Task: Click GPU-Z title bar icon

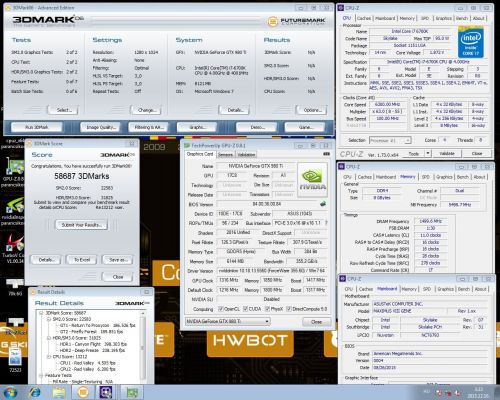Action: [x=187, y=145]
